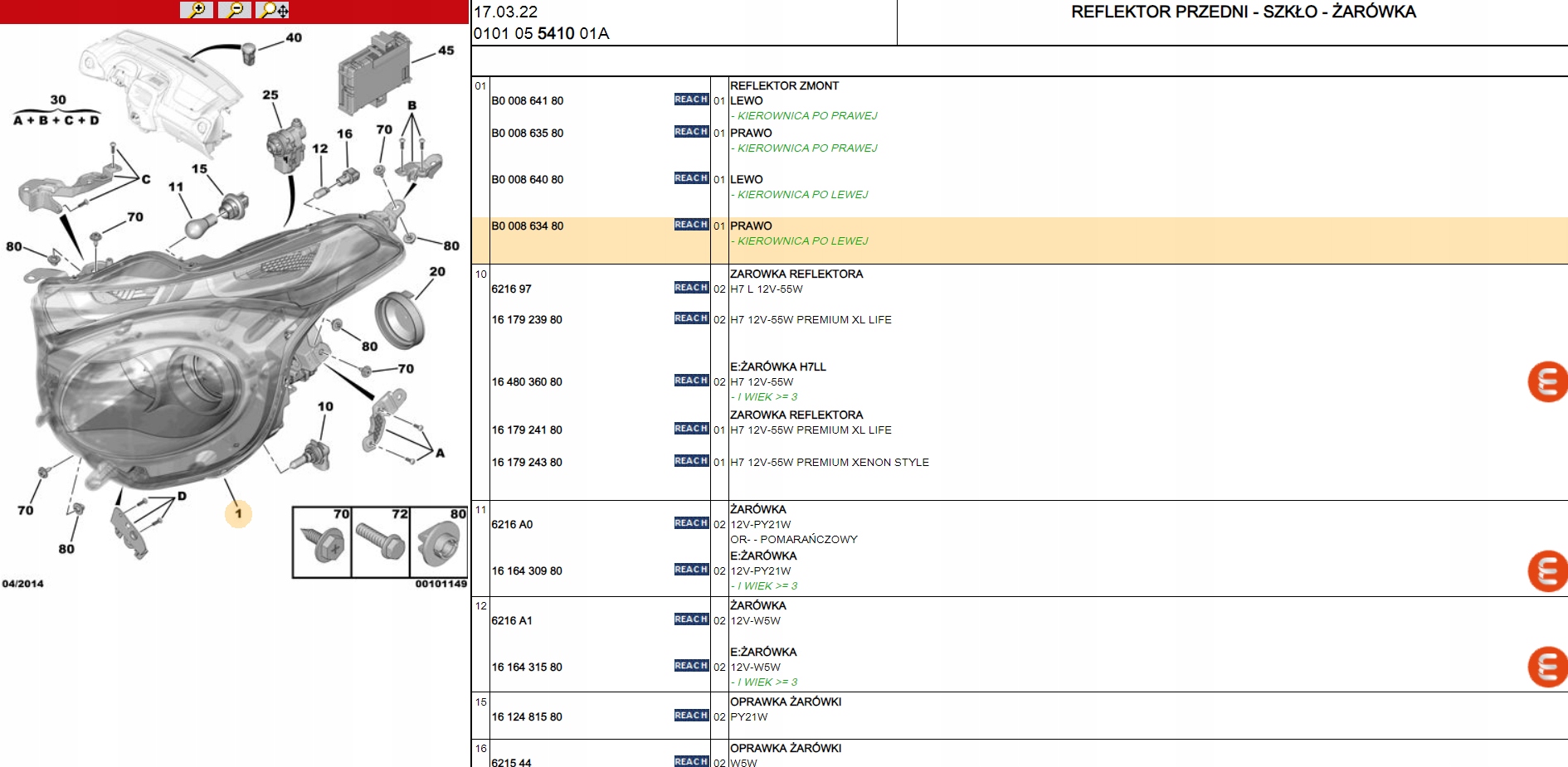Click REACH badge next to 6216 97
The image size is (1568, 767).
point(691,288)
